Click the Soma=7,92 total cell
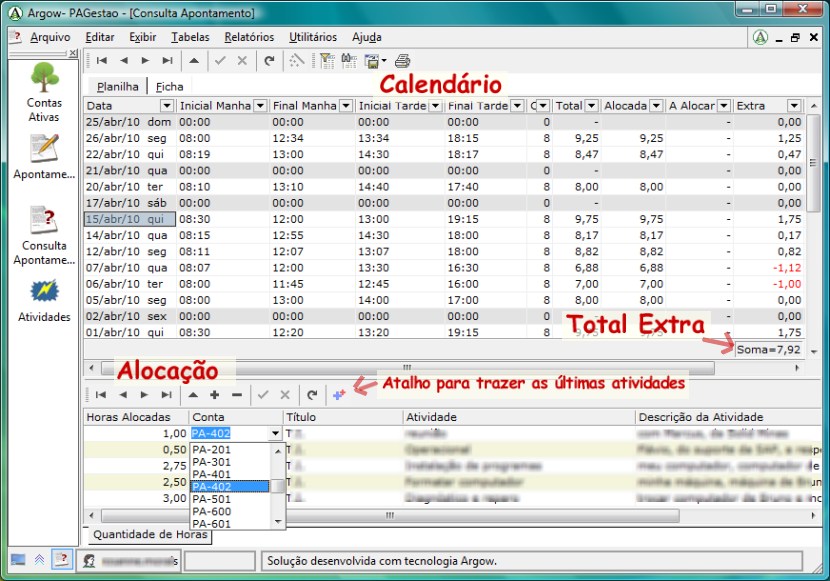The width and height of the screenshot is (830, 581). (x=769, y=350)
